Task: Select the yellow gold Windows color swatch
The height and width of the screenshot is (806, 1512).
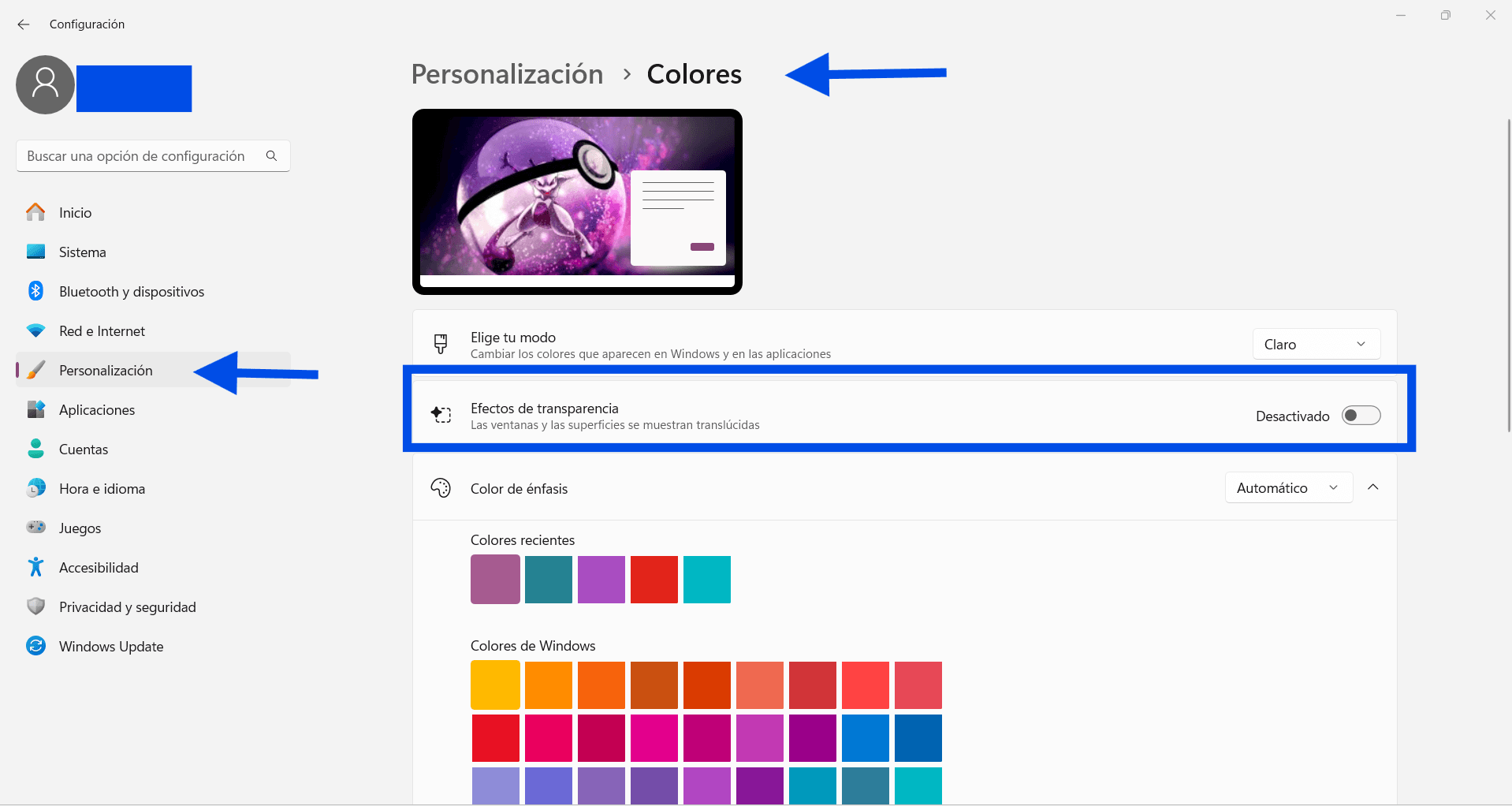Action: 495,685
